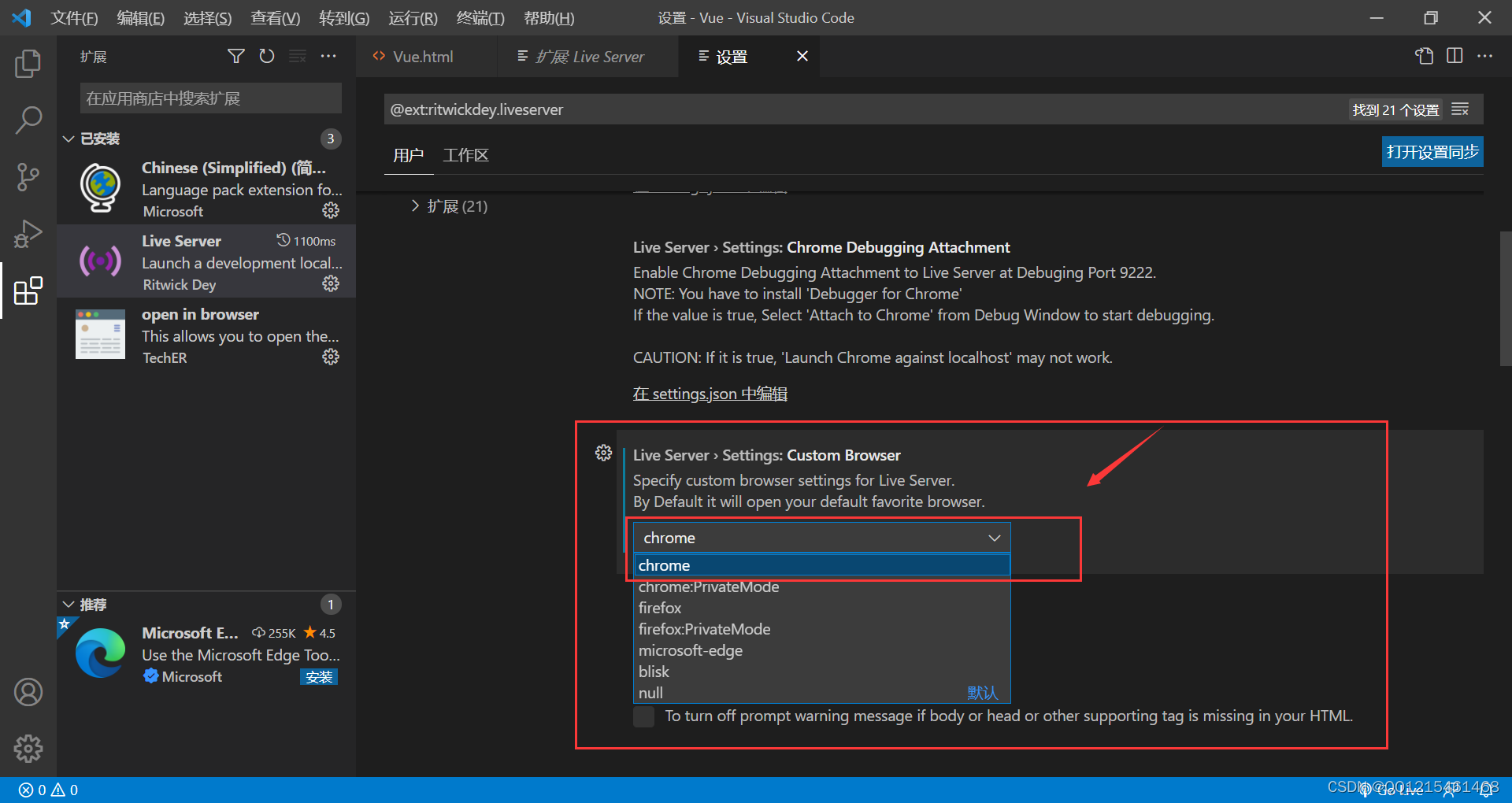Click the 找到 21 个设置 count label
The height and width of the screenshot is (803, 1512).
tap(1395, 109)
